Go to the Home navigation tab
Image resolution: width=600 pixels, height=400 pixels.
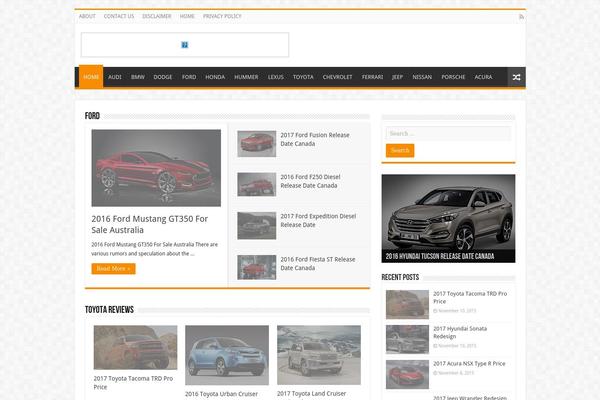point(91,77)
